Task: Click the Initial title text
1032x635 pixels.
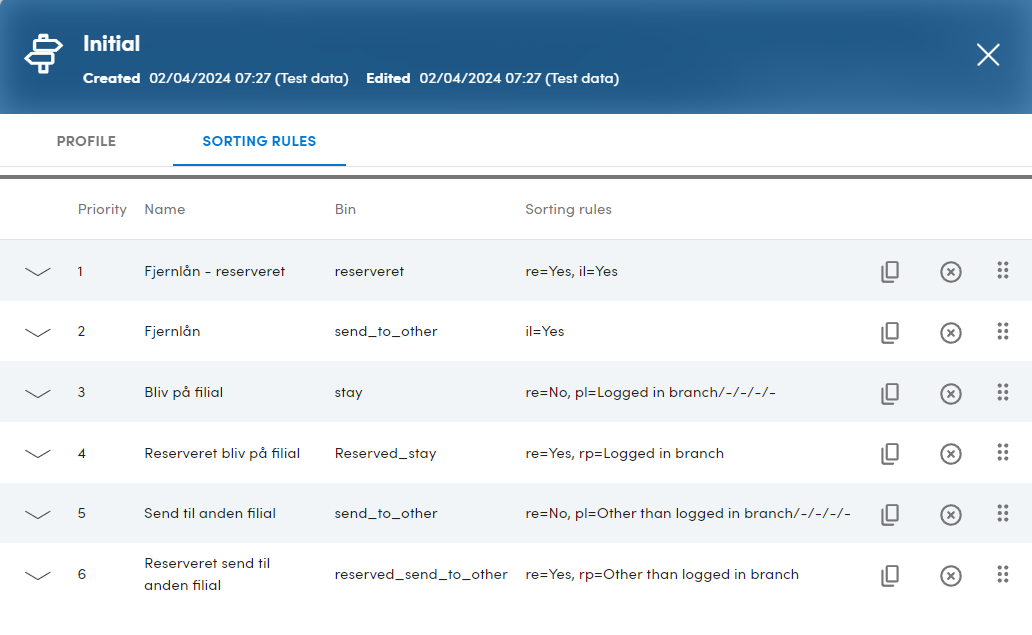Action: pos(111,43)
